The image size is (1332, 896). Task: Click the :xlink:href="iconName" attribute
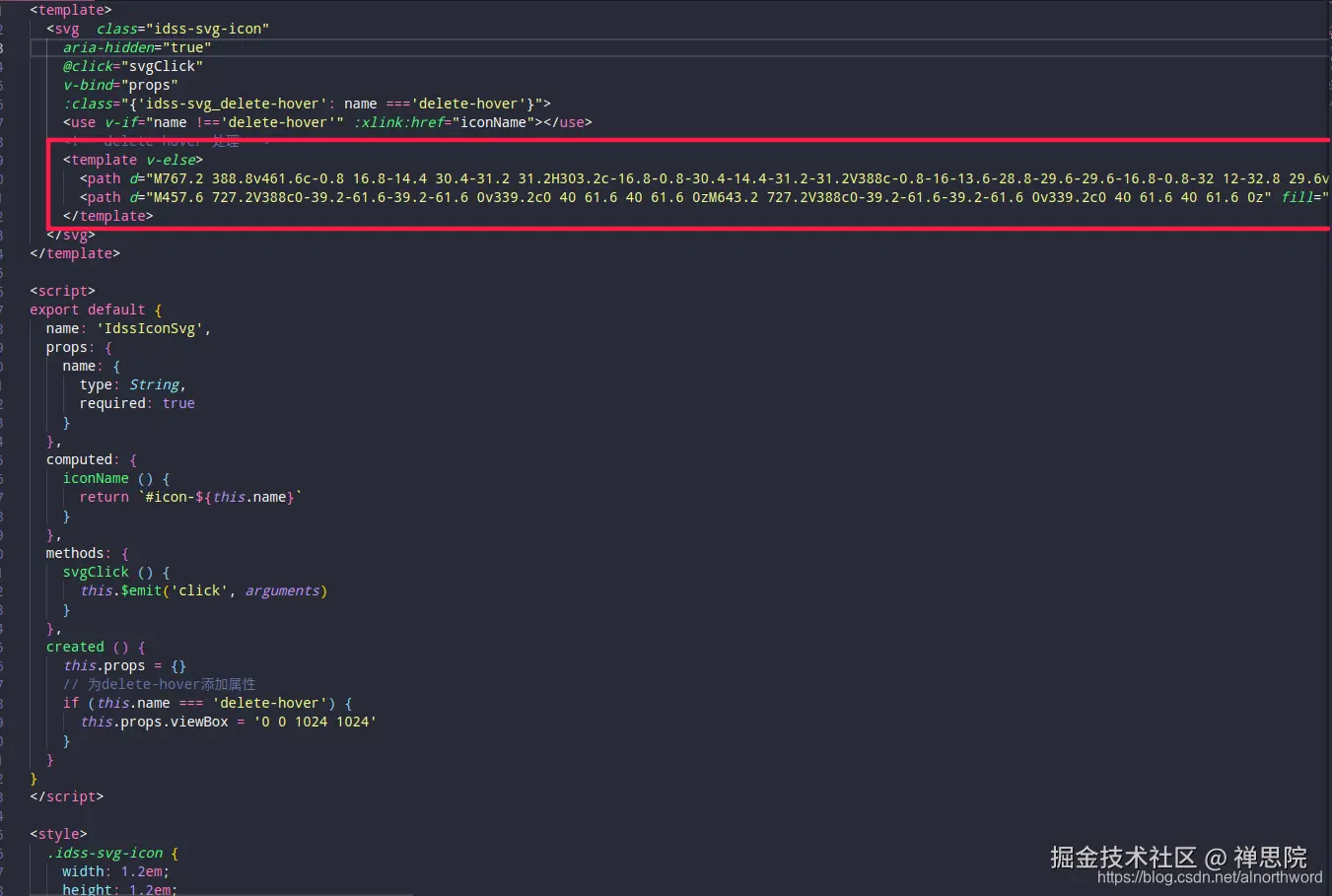[x=444, y=122]
